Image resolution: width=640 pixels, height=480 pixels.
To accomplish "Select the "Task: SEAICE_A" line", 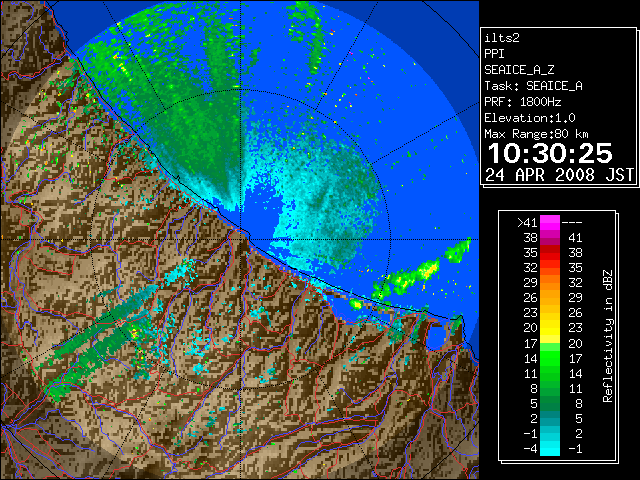I will 533,86.
